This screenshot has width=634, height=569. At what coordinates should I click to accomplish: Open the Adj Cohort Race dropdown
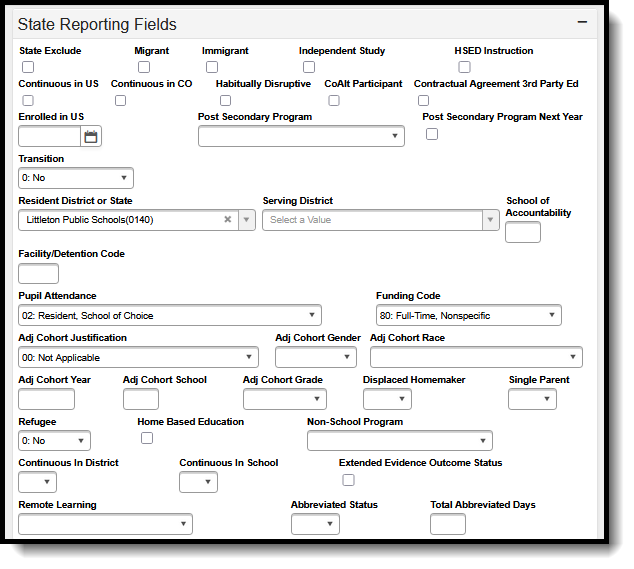(x=476, y=357)
